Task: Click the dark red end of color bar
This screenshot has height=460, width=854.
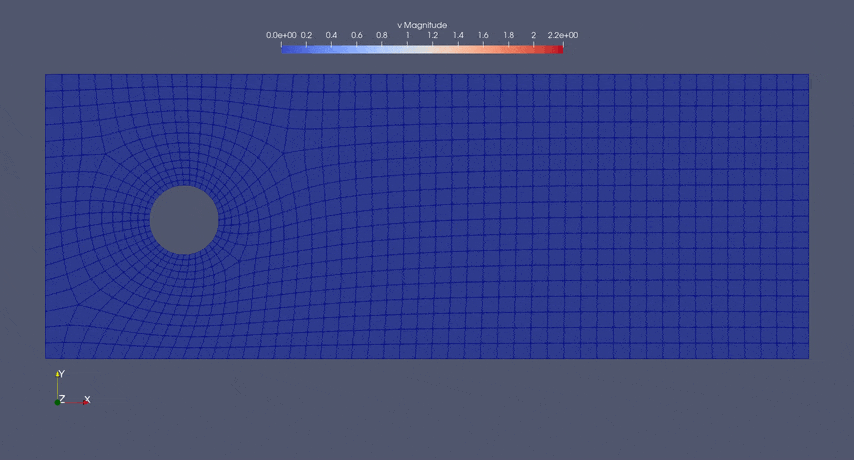Action: click(x=559, y=47)
